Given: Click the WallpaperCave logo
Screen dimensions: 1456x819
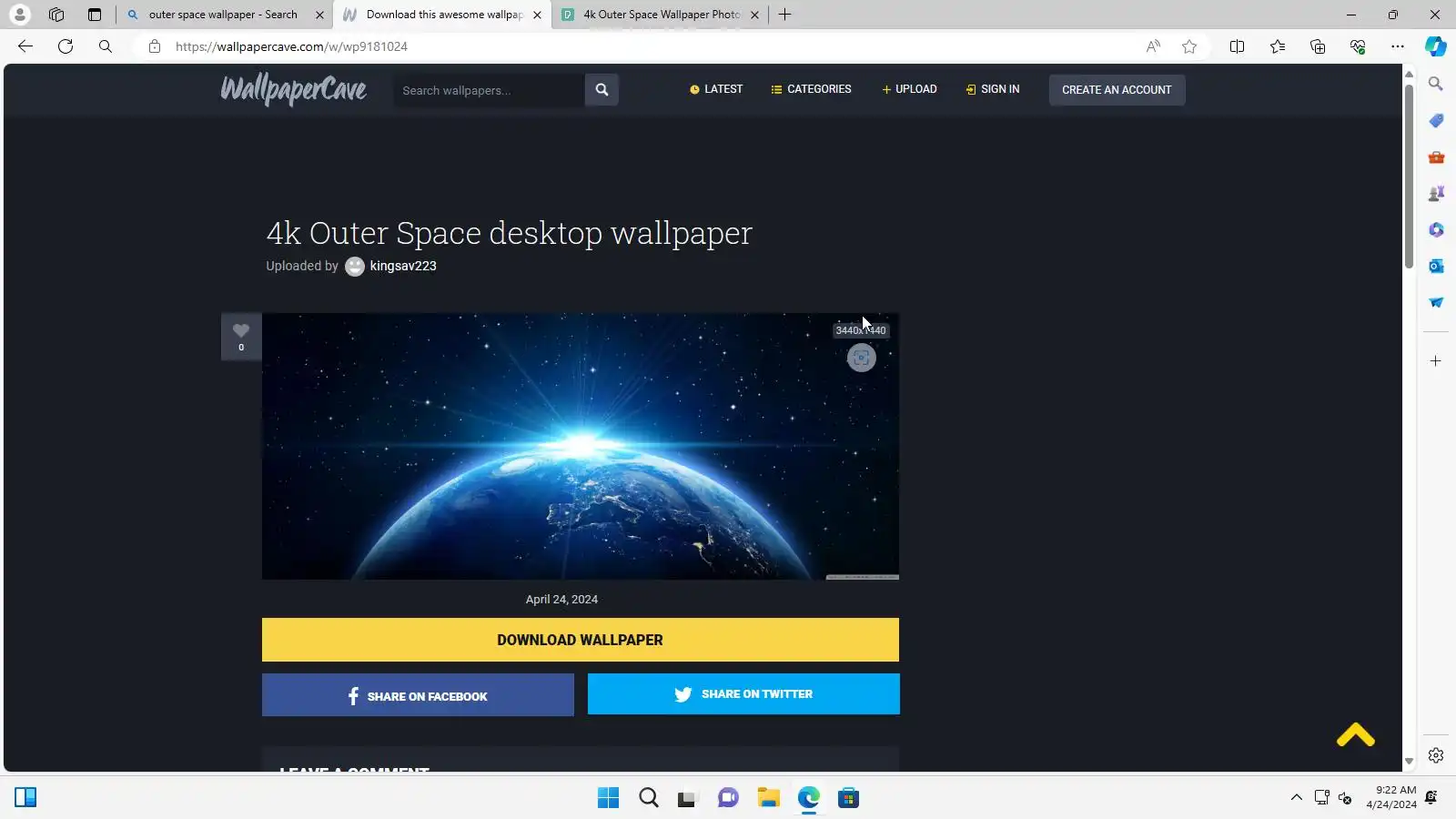Looking at the screenshot, I should coord(293,90).
